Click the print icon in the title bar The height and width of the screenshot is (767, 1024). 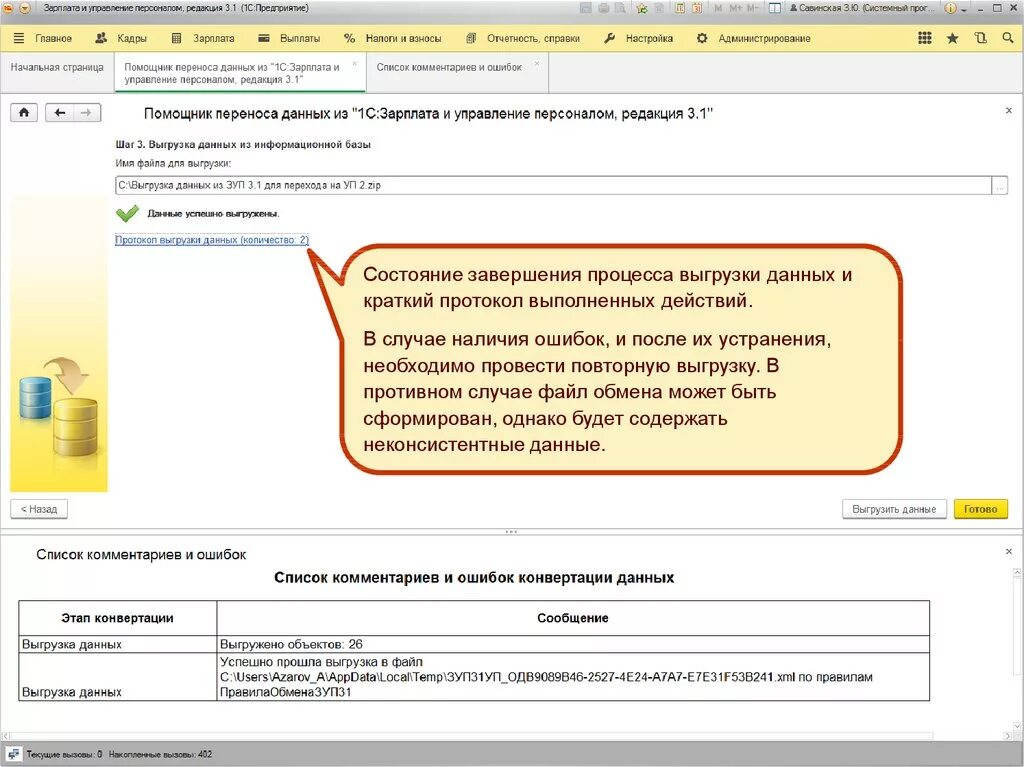pos(603,8)
